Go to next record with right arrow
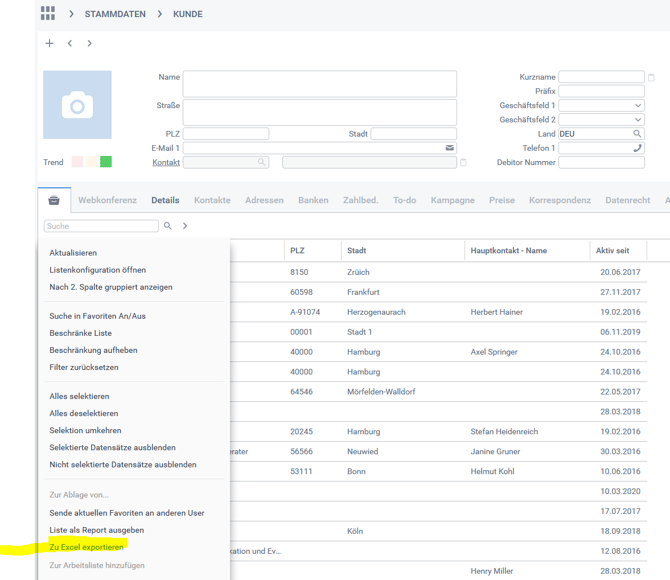670x580 pixels. coord(90,44)
